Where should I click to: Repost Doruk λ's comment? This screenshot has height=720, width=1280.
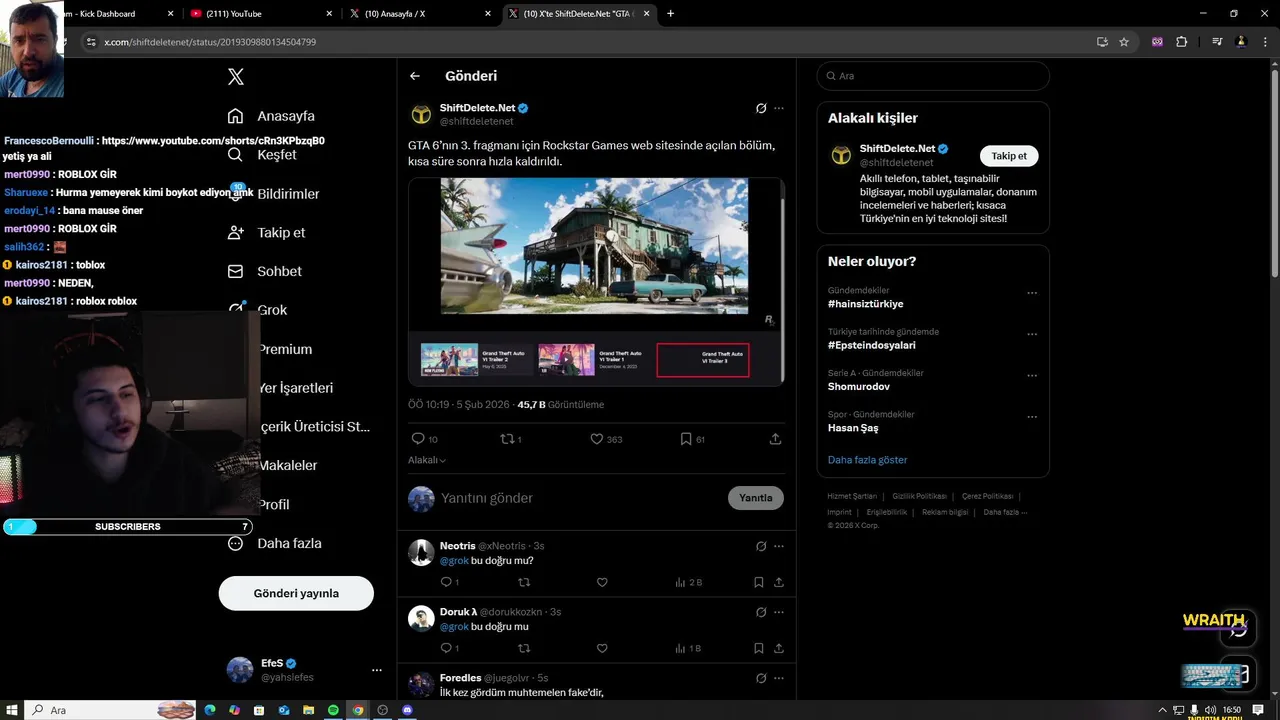[x=524, y=648]
